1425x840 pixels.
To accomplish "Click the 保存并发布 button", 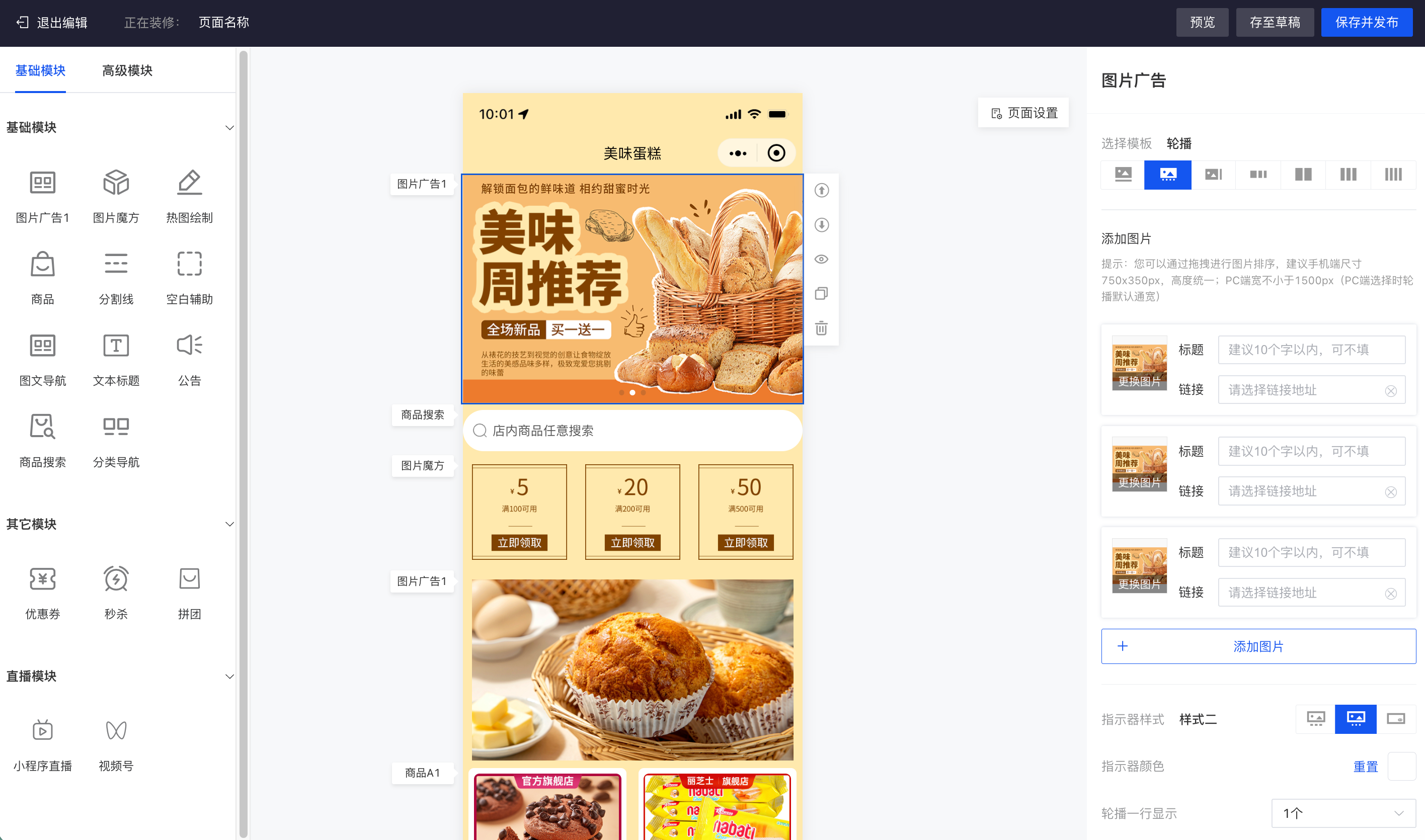I will (1367, 22).
